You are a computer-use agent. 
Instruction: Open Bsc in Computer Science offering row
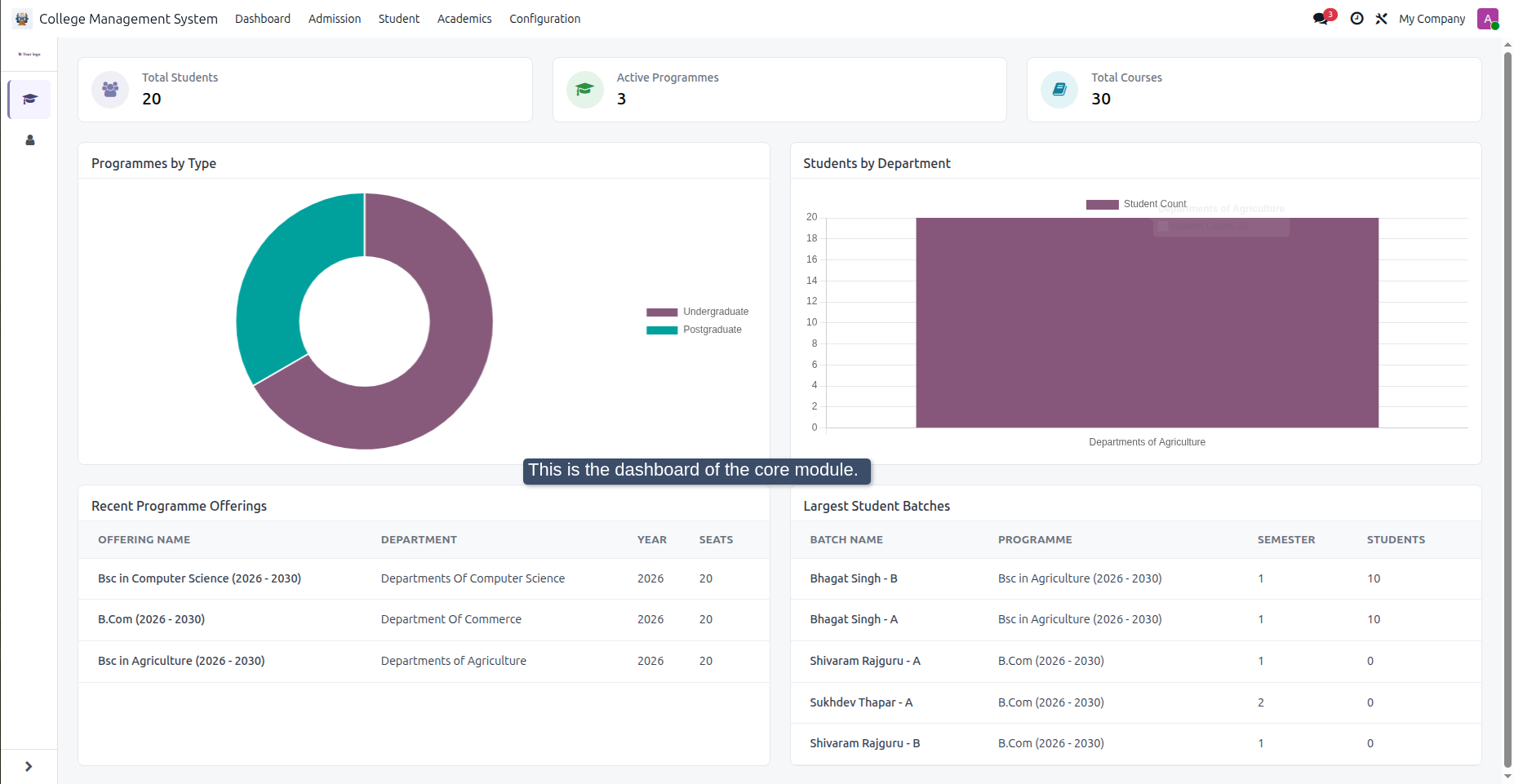(x=424, y=578)
